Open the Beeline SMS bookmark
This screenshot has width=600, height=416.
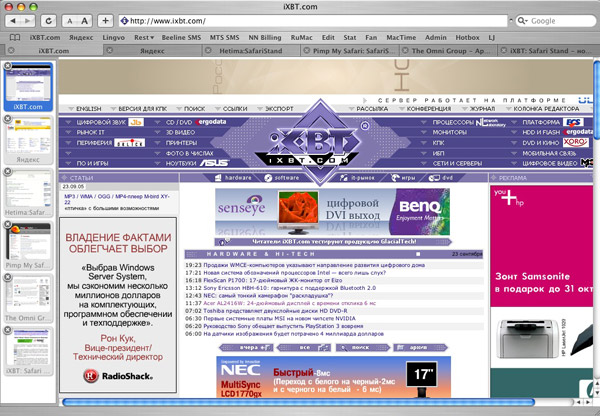click(x=181, y=38)
